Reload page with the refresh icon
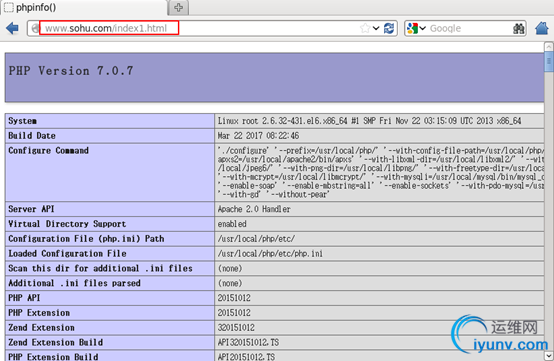Image resolution: width=554 pixels, height=361 pixels. [389, 28]
